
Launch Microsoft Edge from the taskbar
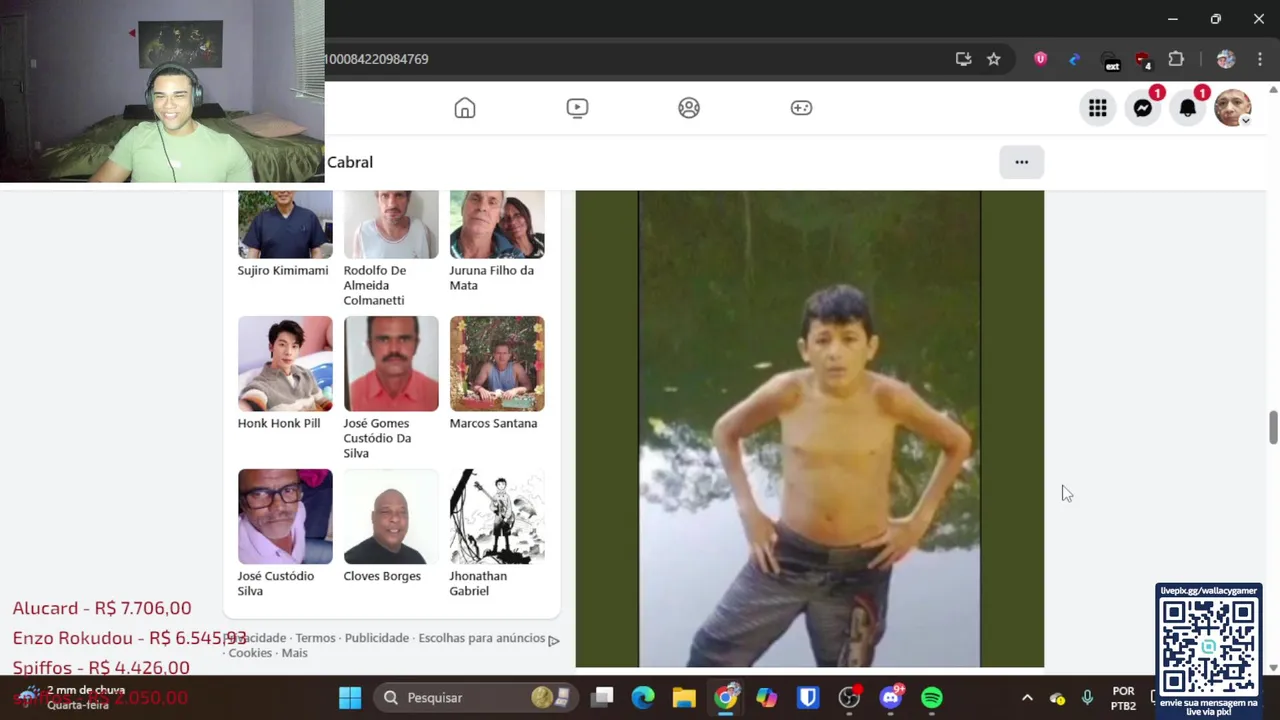click(x=643, y=698)
